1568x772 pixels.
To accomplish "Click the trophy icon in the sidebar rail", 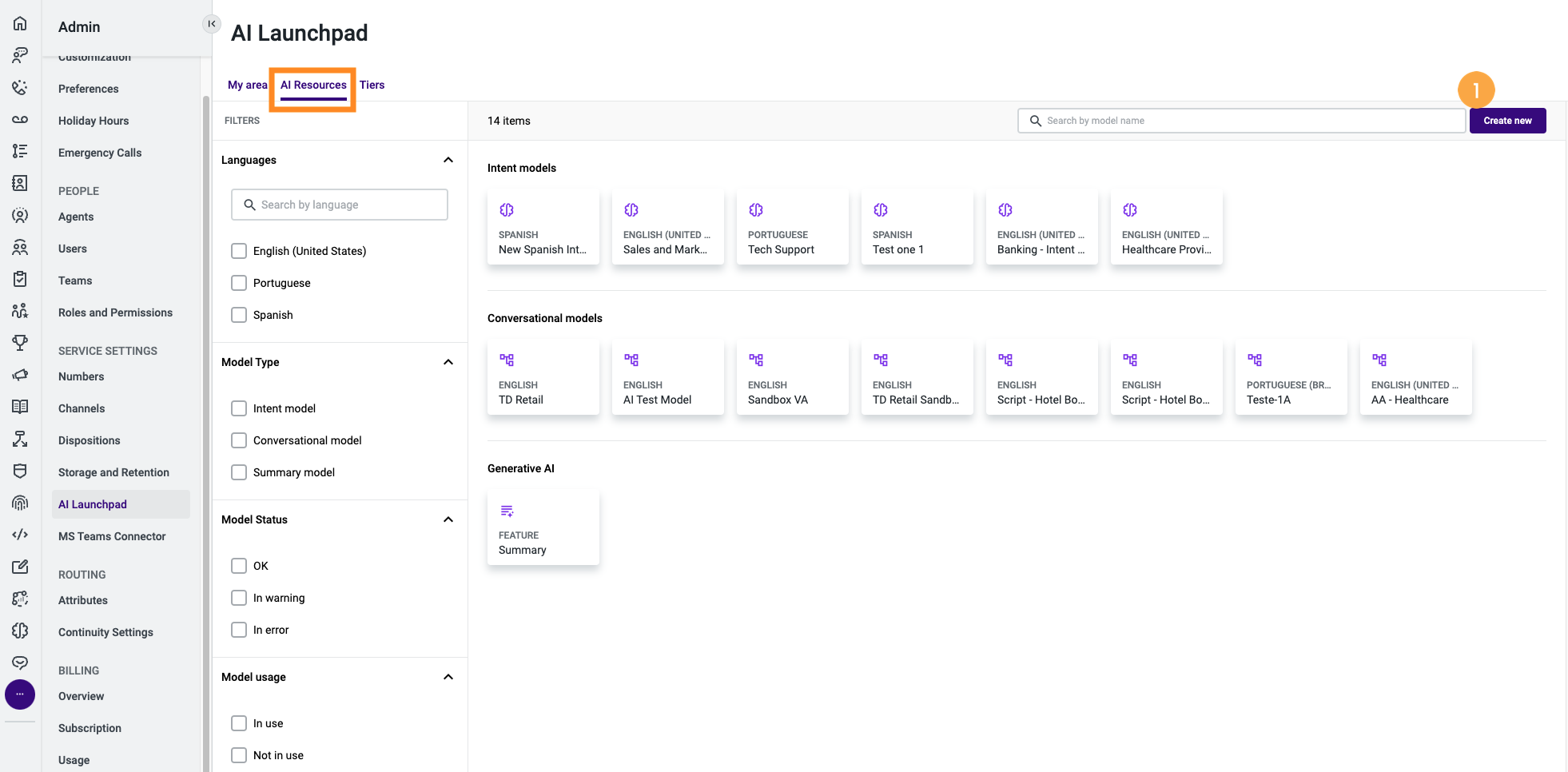I will [x=20, y=343].
